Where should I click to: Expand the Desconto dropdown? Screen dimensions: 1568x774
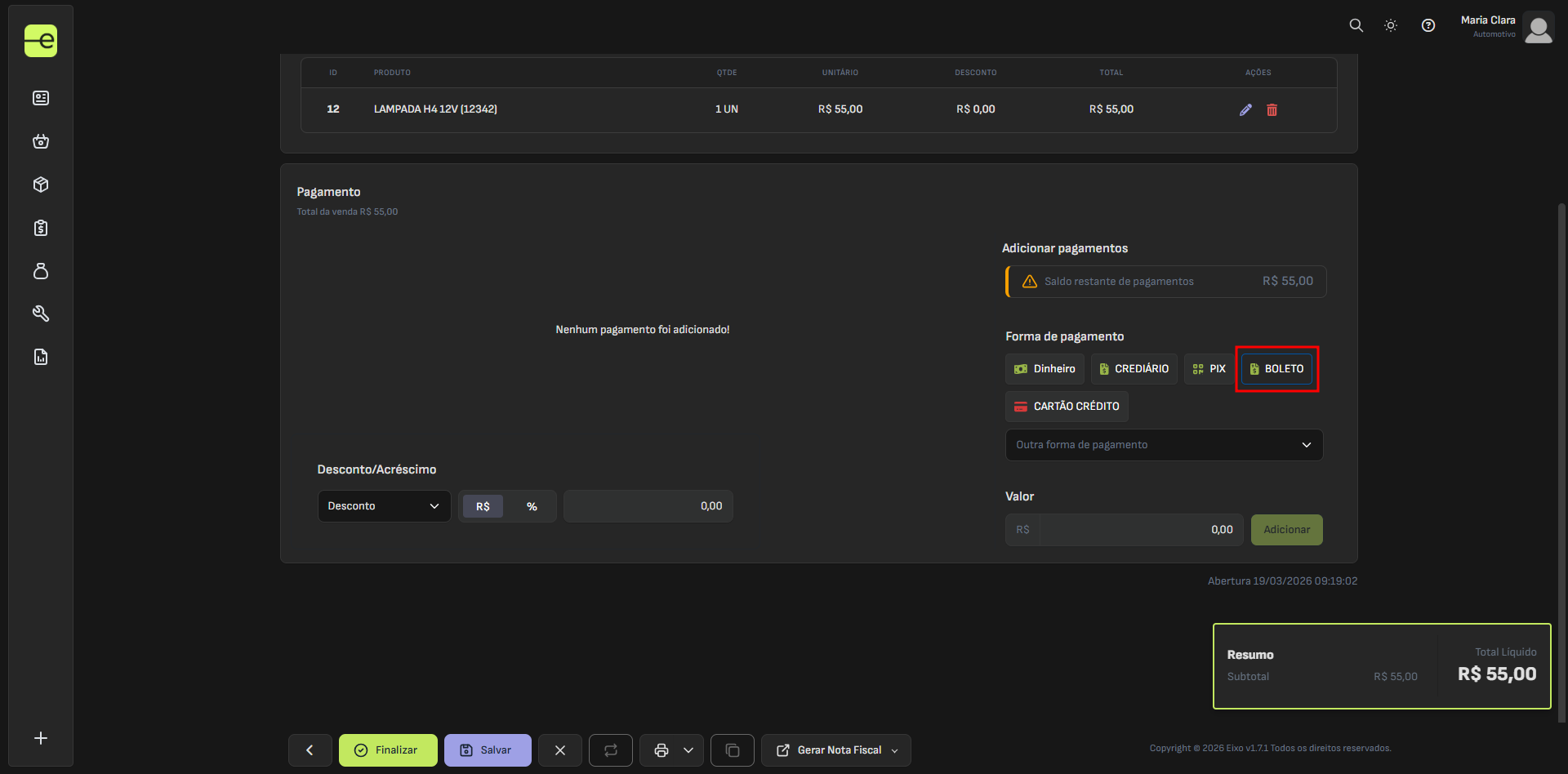pyautogui.click(x=384, y=506)
